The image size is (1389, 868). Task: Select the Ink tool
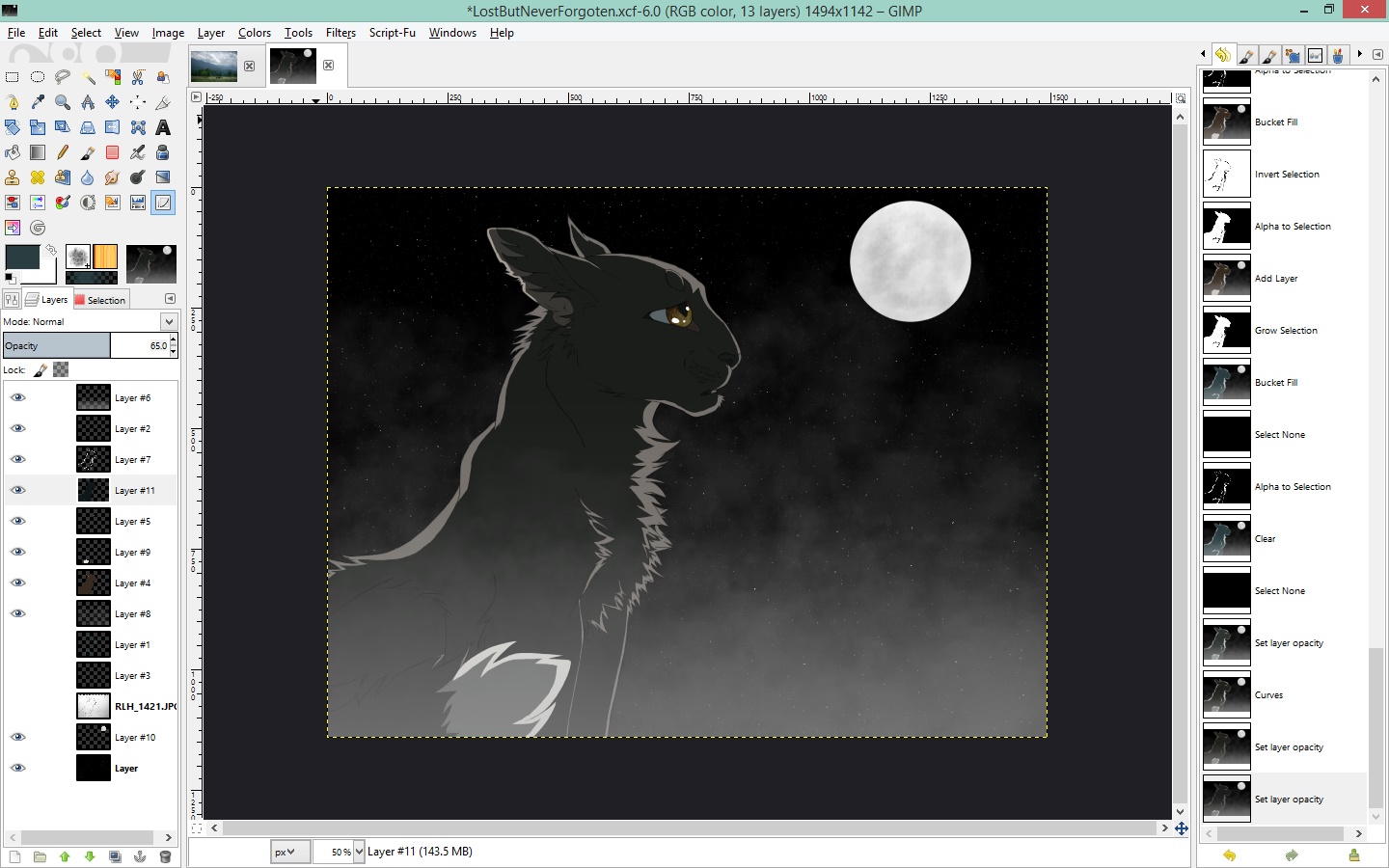162,151
